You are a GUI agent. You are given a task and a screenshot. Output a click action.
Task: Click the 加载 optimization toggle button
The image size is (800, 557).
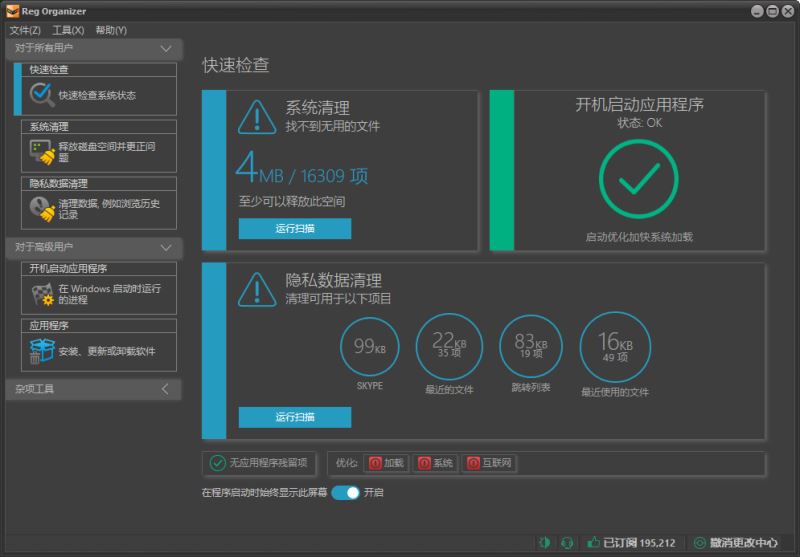tap(386, 463)
